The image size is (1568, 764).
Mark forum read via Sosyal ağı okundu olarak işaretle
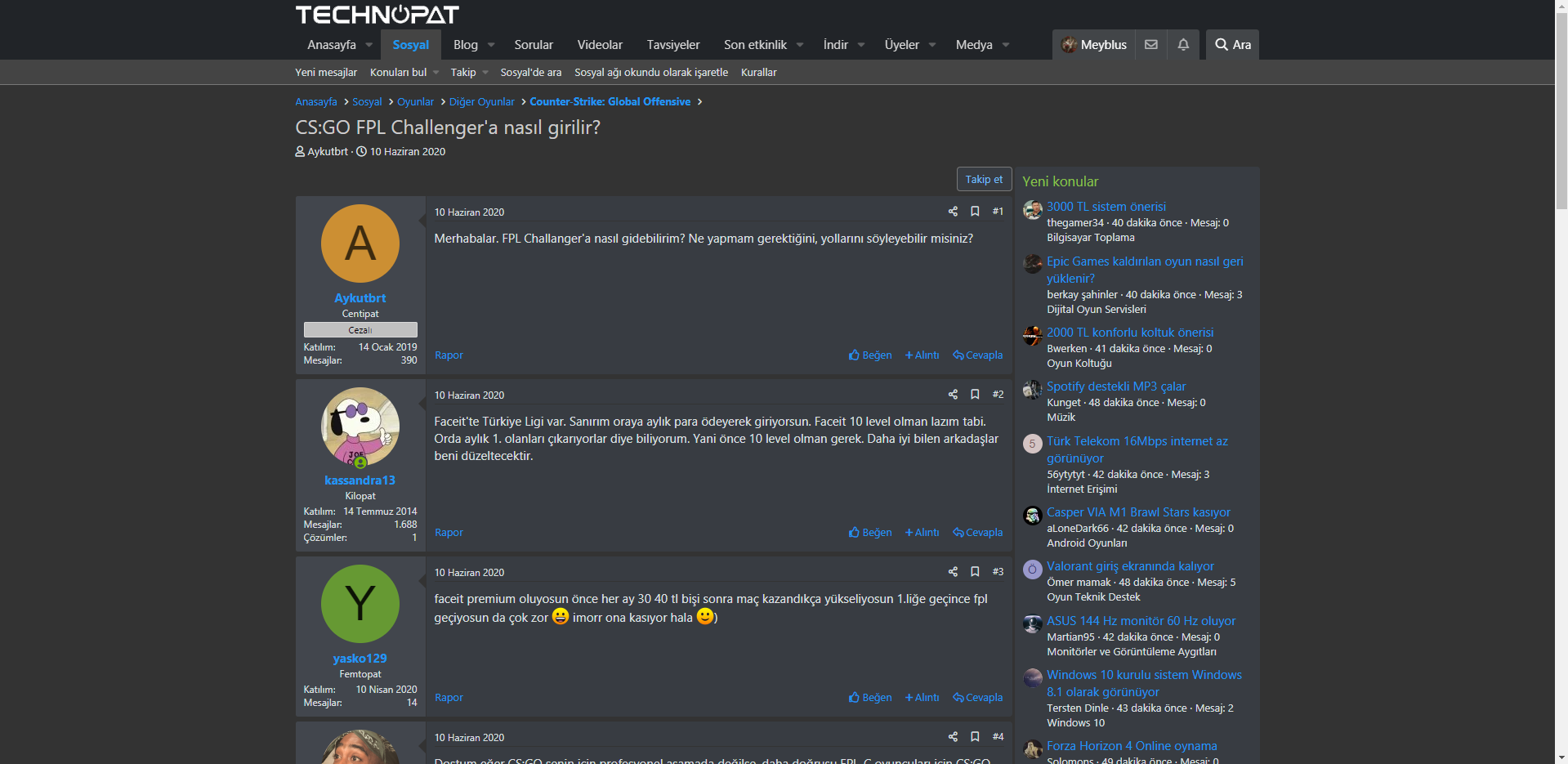click(651, 73)
